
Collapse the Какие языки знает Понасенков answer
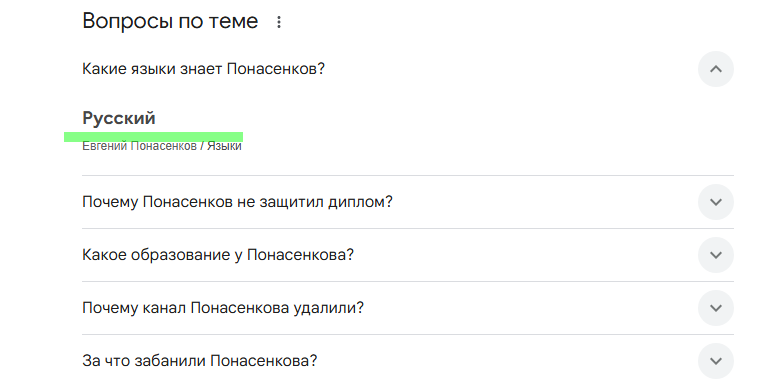click(715, 69)
